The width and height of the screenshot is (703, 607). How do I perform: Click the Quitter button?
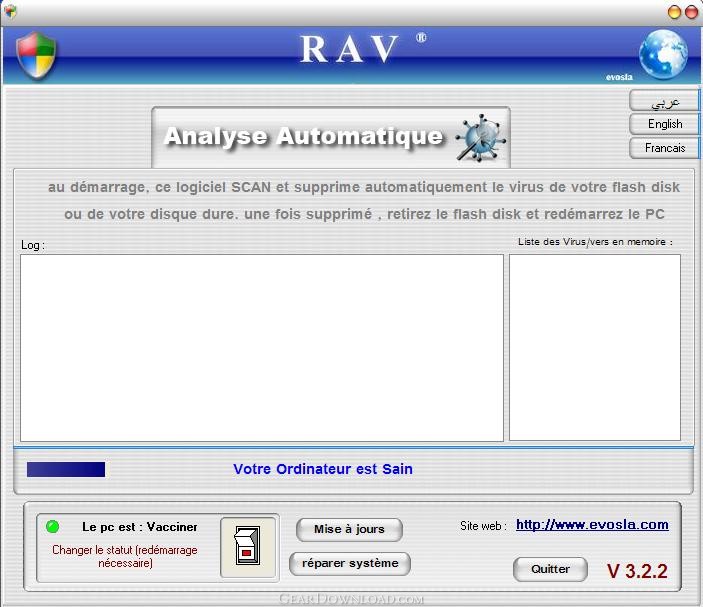pos(550,569)
